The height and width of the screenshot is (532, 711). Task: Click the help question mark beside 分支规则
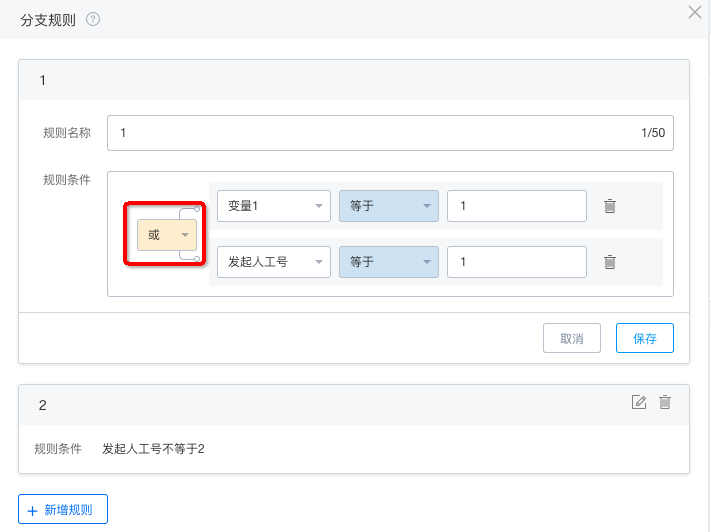click(93, 20)
